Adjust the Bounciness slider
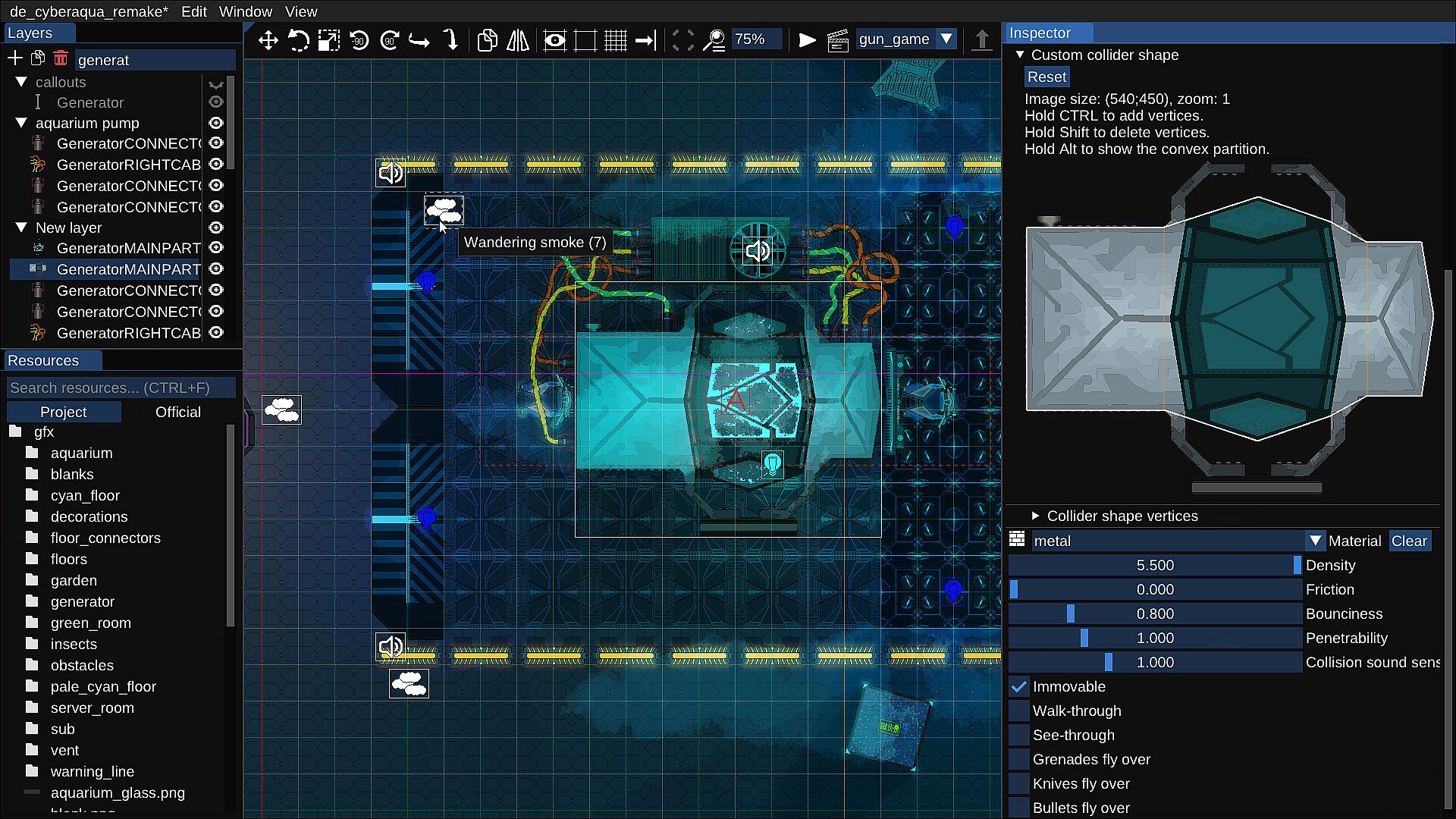Image resolution: width=1456 pixels, height=819 pixels. click(x=1154, y=614)
